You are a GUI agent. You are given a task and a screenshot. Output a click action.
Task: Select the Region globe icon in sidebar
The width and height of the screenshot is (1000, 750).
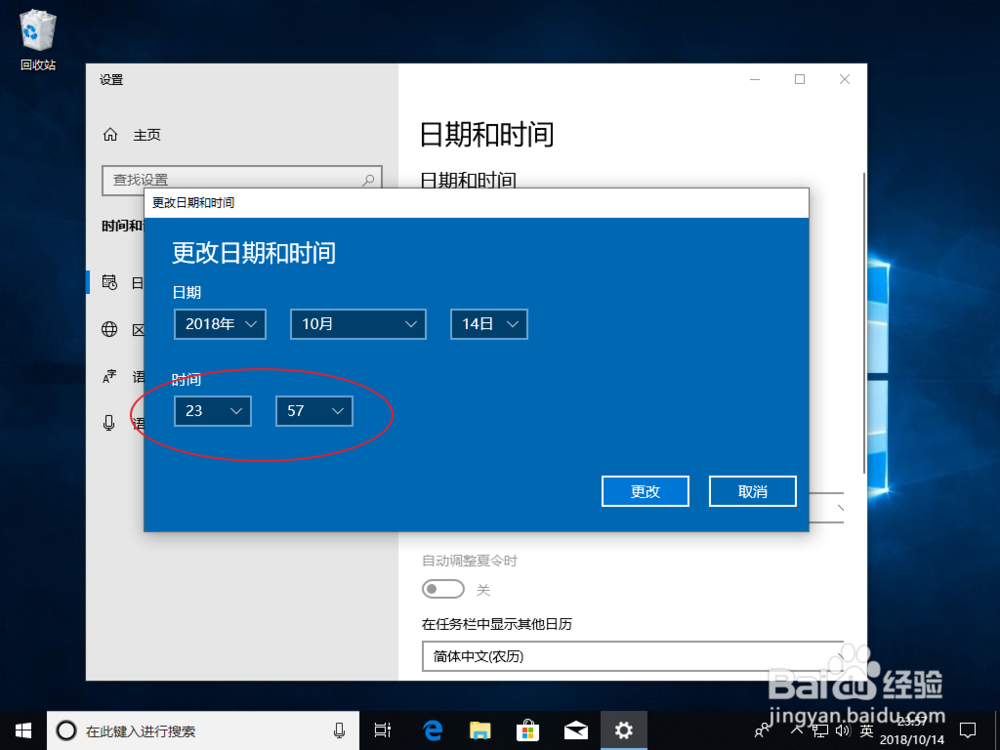[110, 329]
